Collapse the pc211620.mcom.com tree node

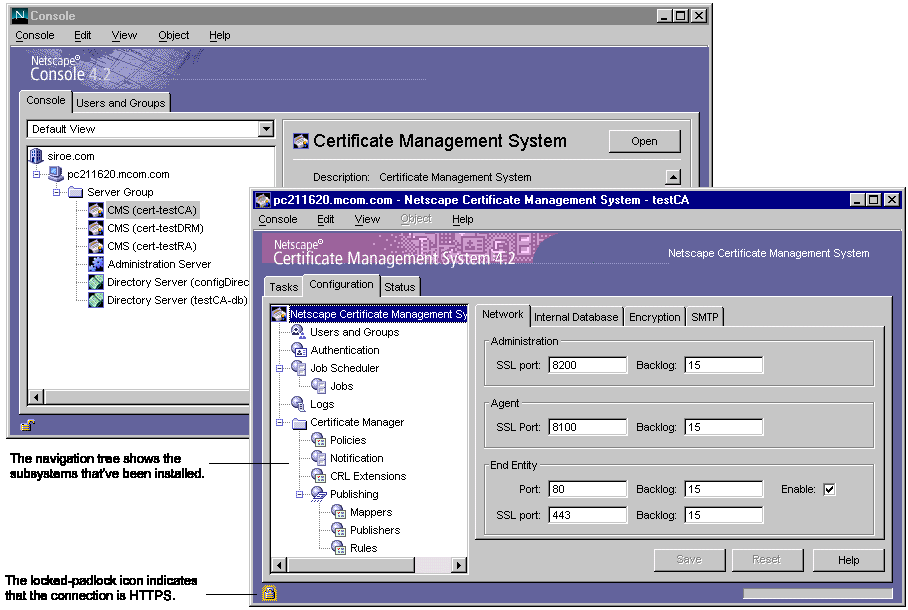[36, 174]
